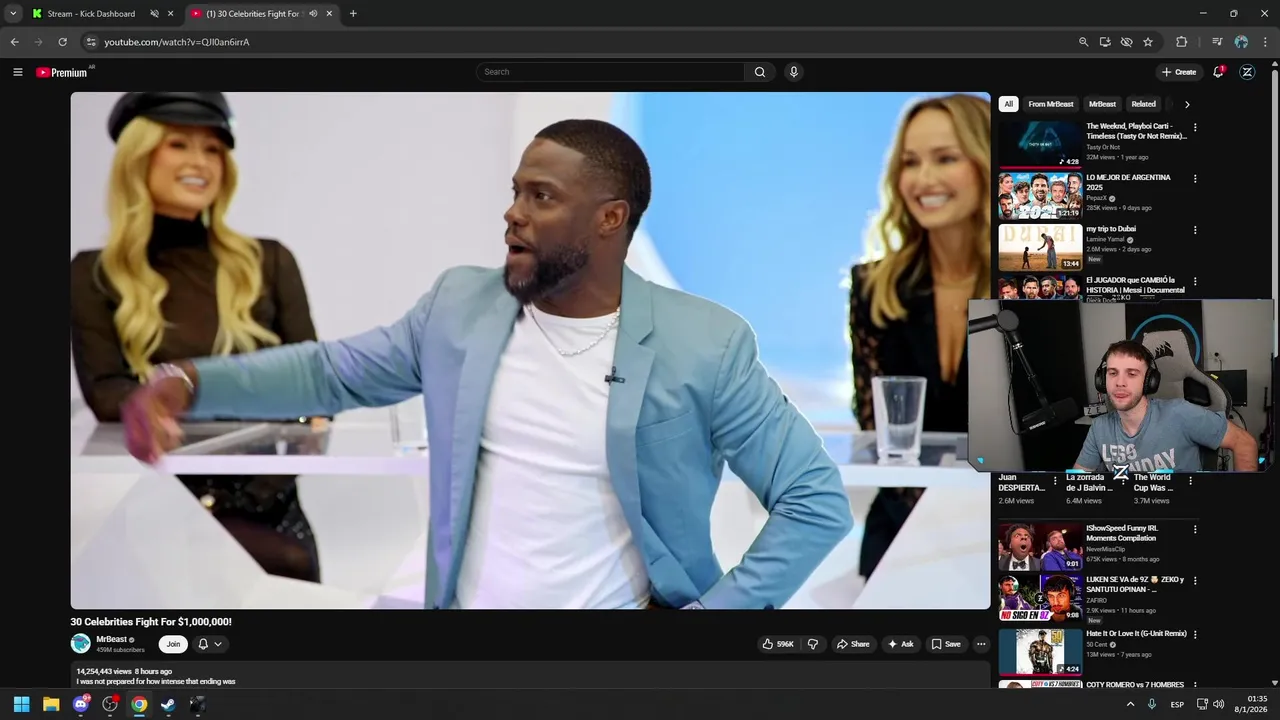Click inside the YouTube search field
Image resolution: width=1280 pixels, height=720 pixels.
pyautogui.click(x=610, y=72)
